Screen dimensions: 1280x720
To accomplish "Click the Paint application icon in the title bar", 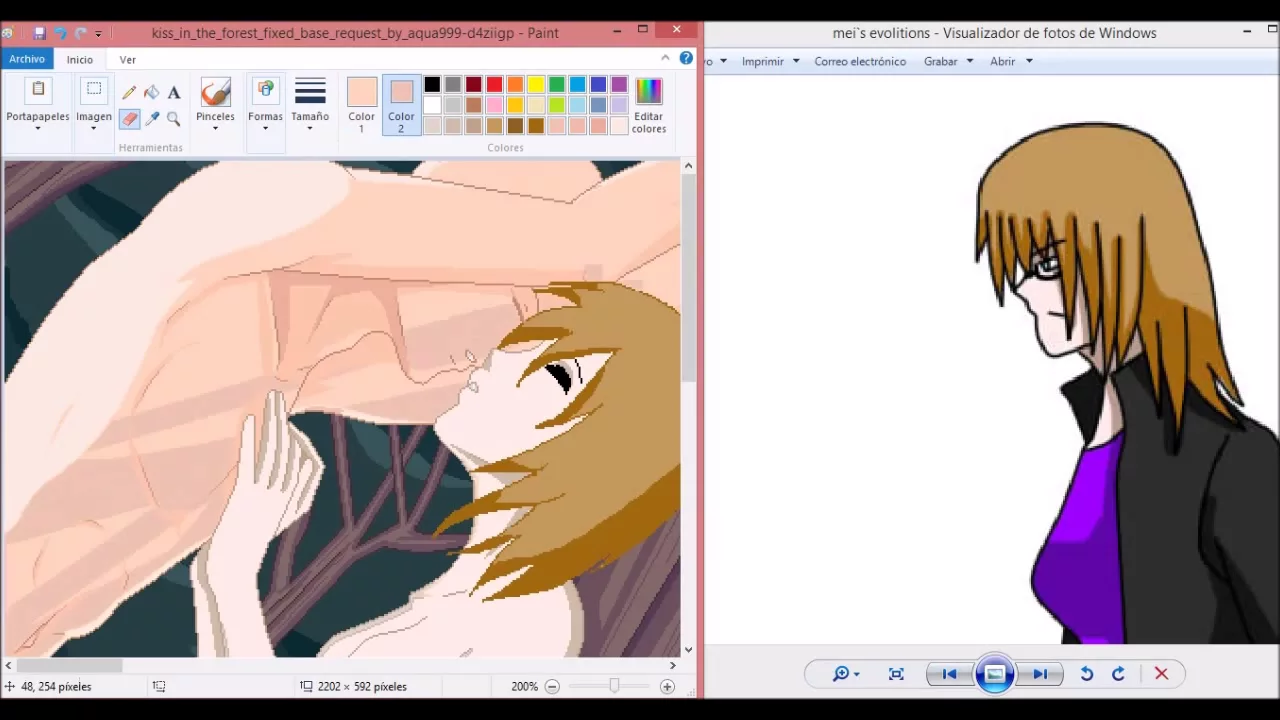I will pos(8,33).
